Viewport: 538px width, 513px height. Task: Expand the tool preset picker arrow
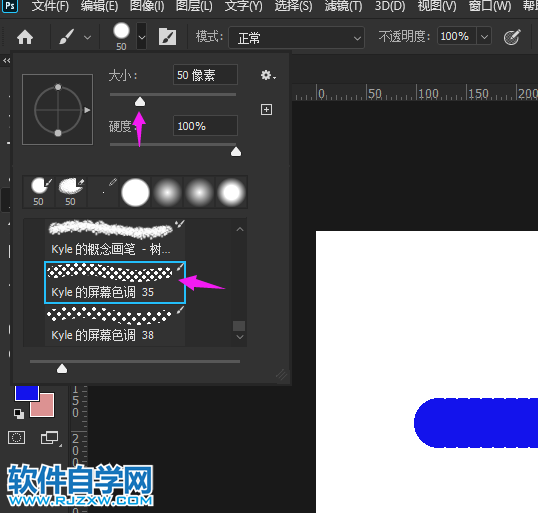coord(87,37)
